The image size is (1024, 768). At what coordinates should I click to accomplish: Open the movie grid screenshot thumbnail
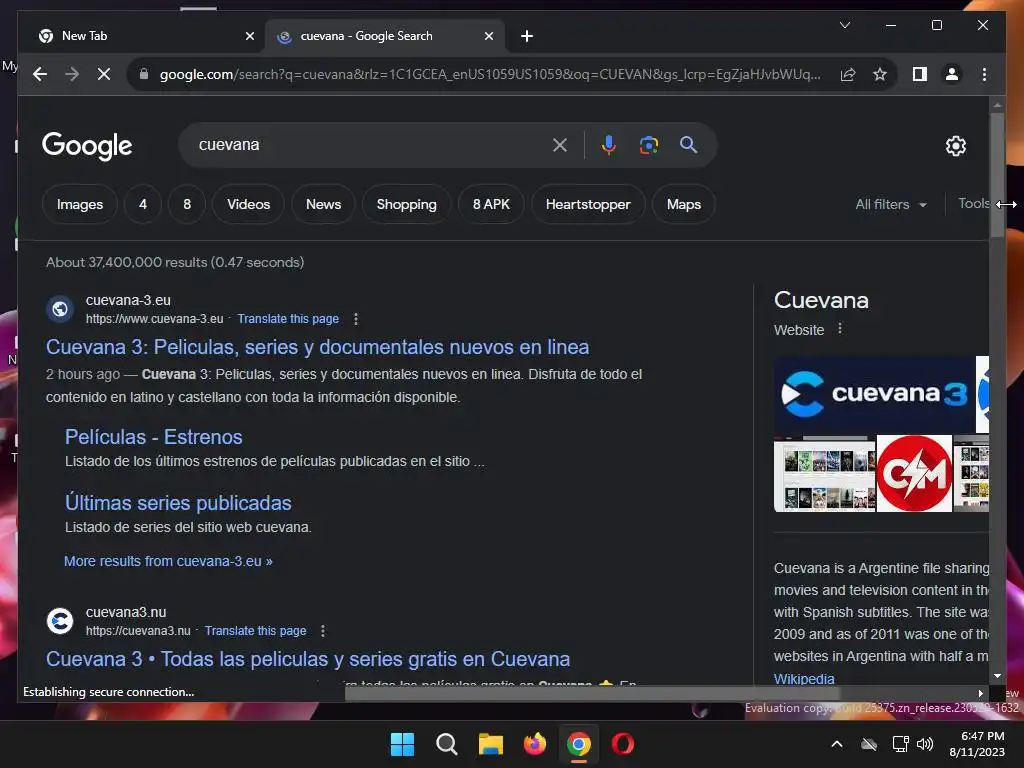pos(824,473)
